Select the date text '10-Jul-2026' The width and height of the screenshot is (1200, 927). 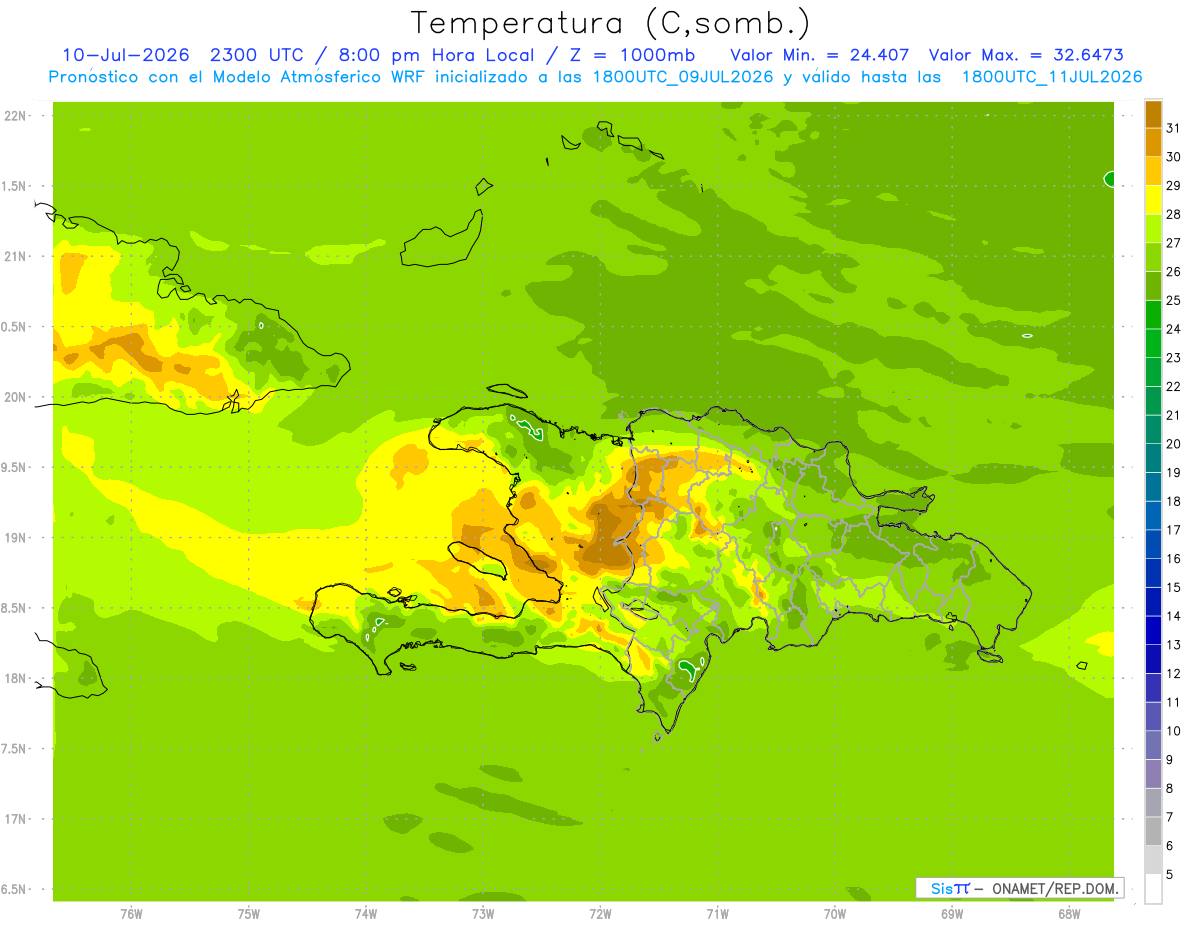(126, 55)
